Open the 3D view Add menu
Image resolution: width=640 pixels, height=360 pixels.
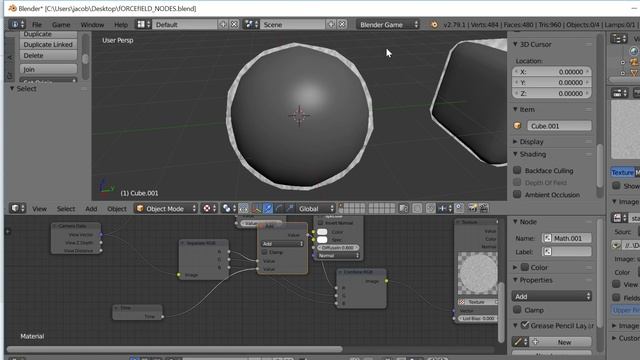[91, 209]
